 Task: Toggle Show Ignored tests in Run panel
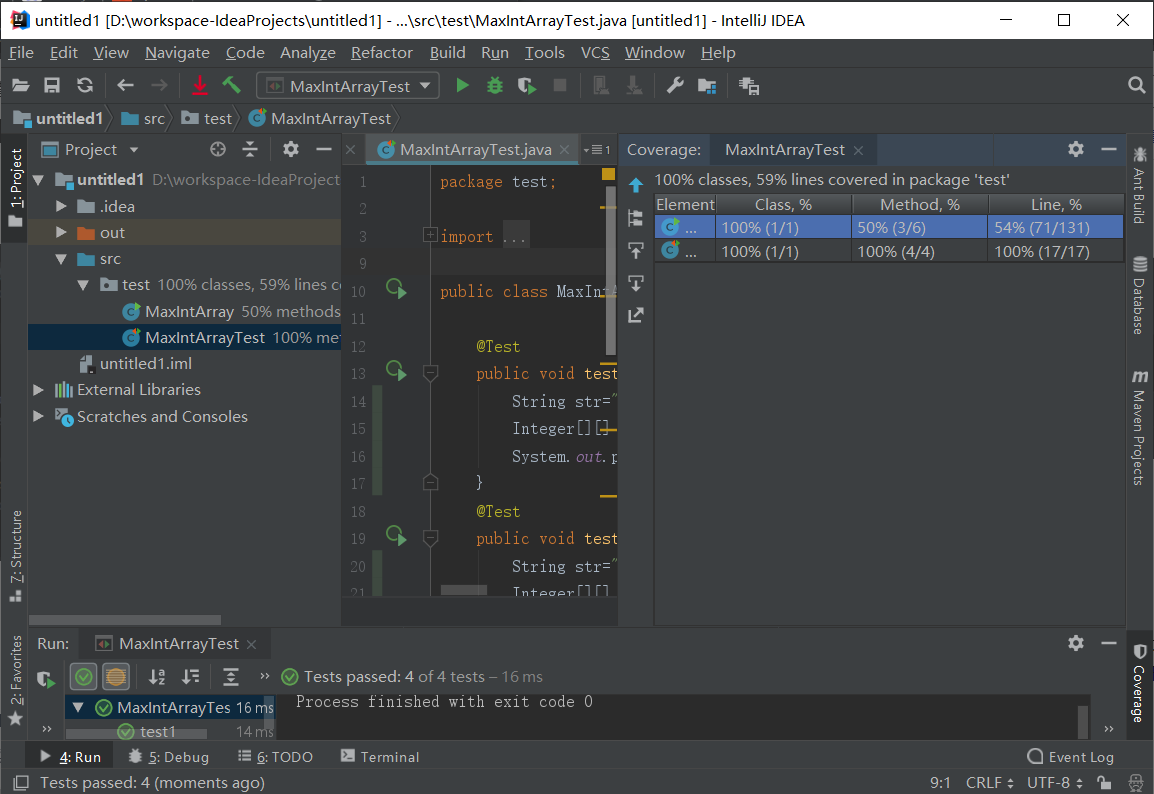pos(116,677)
